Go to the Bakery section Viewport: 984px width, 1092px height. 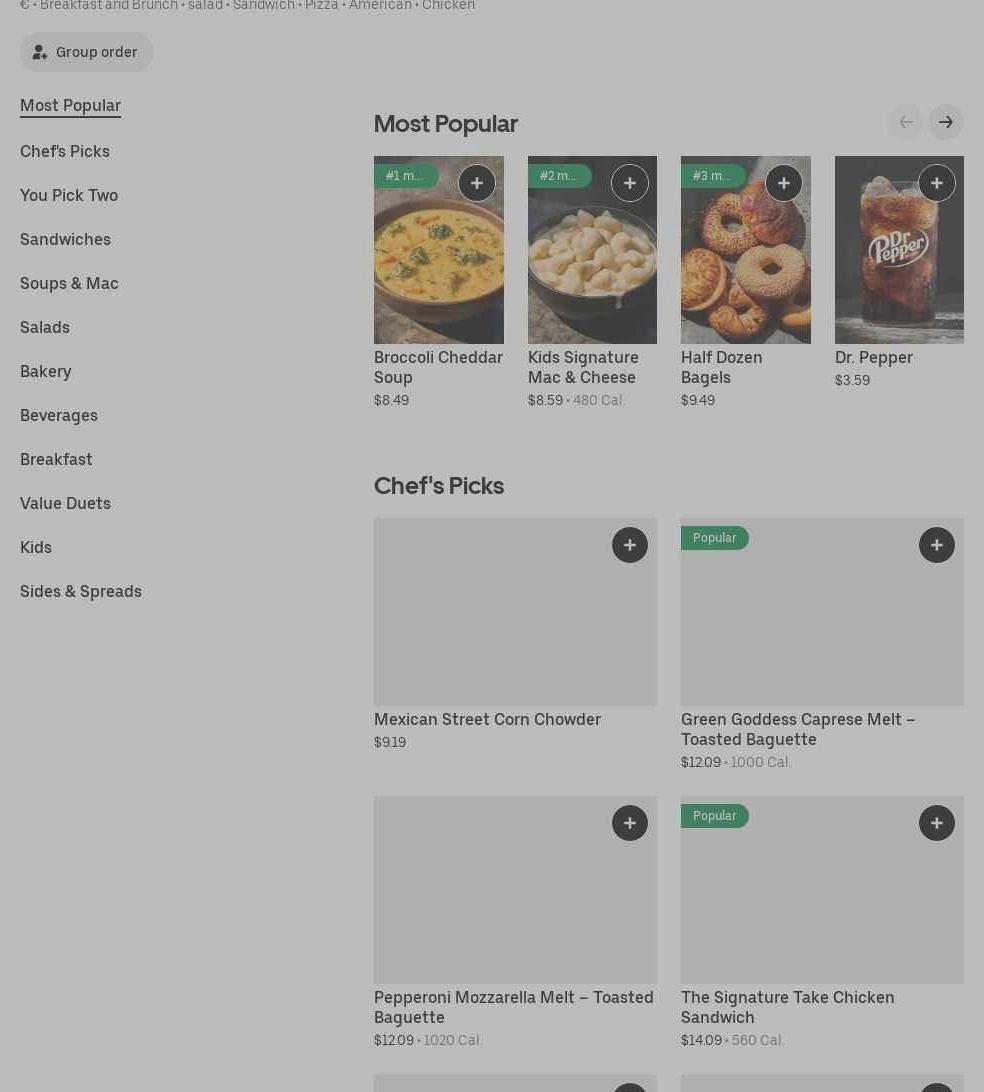(46, 371)
